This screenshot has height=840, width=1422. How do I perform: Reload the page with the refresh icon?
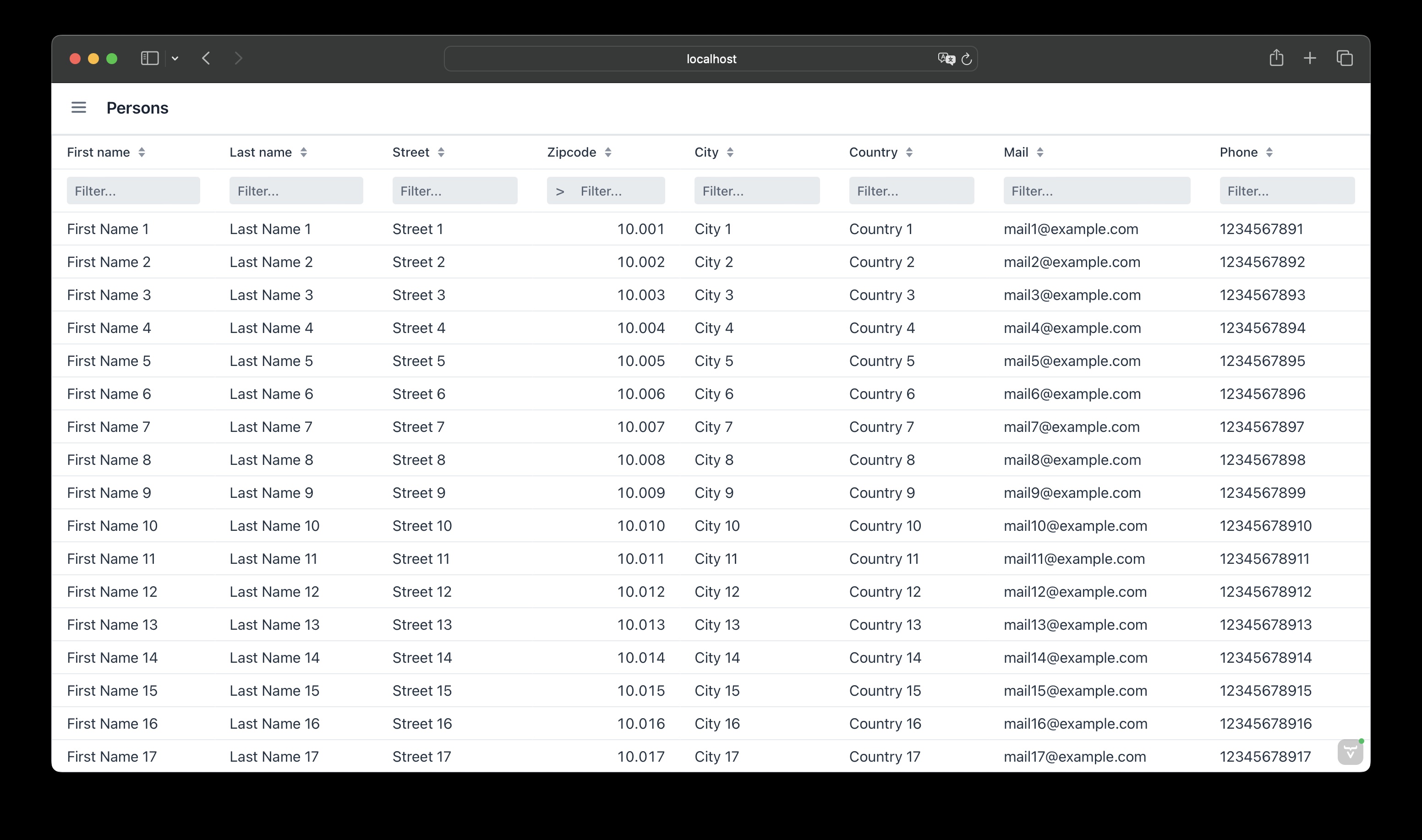[x=967, y=59]
